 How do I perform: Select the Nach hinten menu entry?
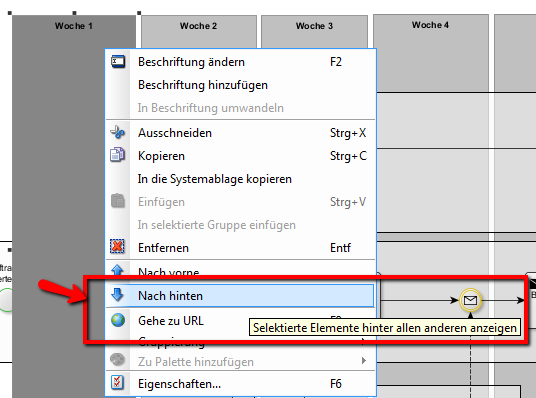click(240, 295)
